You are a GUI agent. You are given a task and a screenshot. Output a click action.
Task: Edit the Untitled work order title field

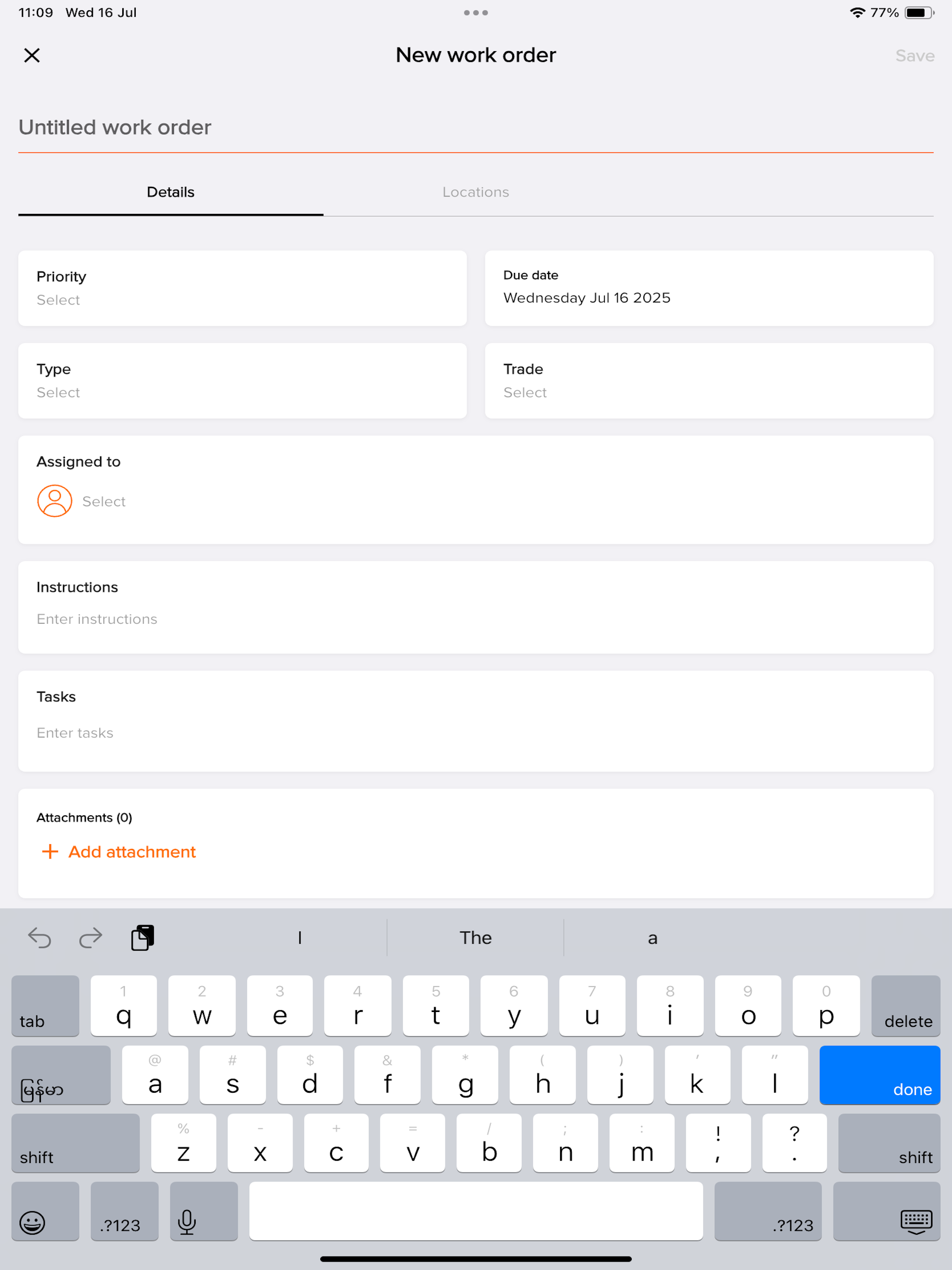476,127
